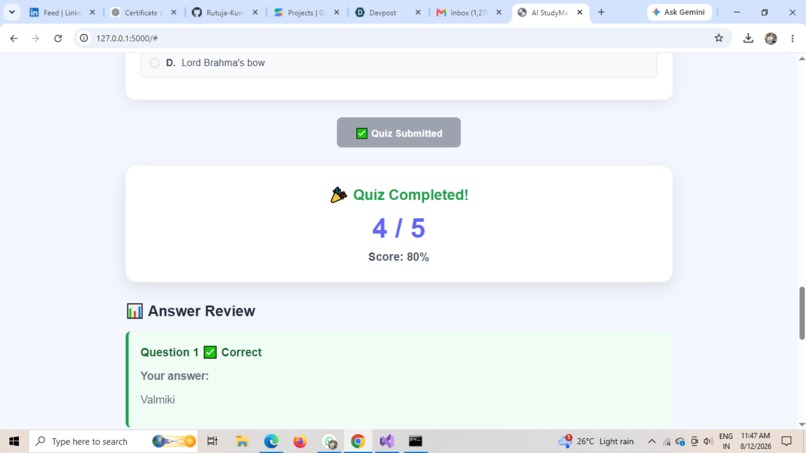Open the notification center icon

786,441
